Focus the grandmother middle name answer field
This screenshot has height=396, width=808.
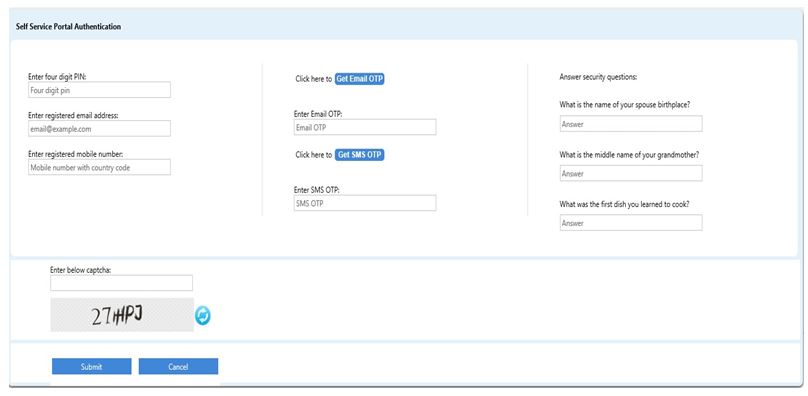click(x=631, y=173)
